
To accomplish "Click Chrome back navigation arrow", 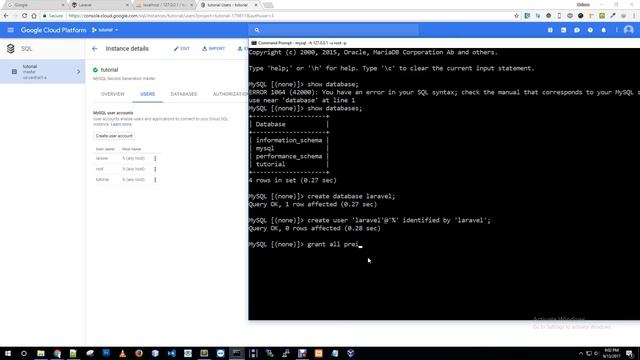I will tap(6, 16).
